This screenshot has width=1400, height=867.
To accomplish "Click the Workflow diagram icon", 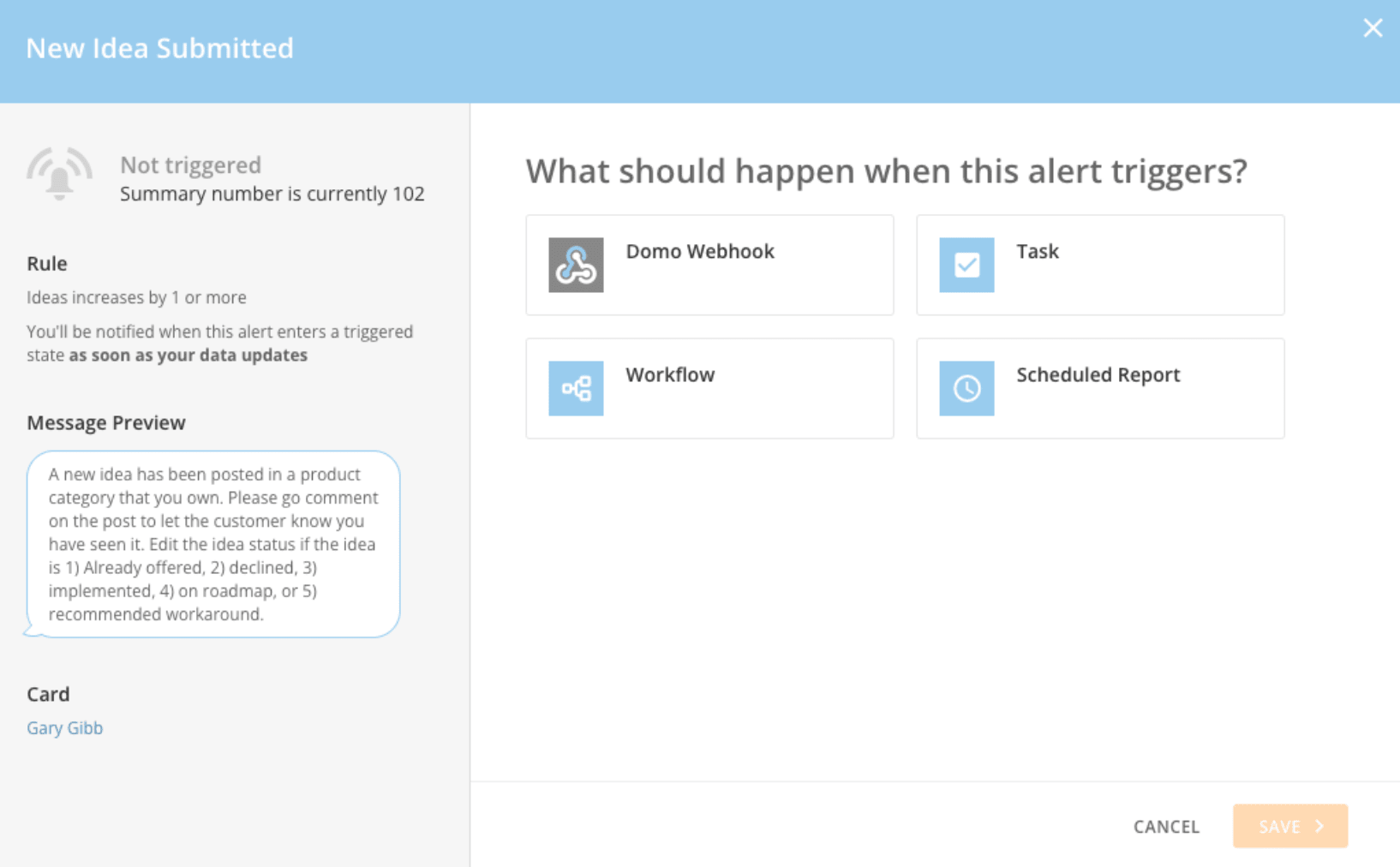I will 576,388.
